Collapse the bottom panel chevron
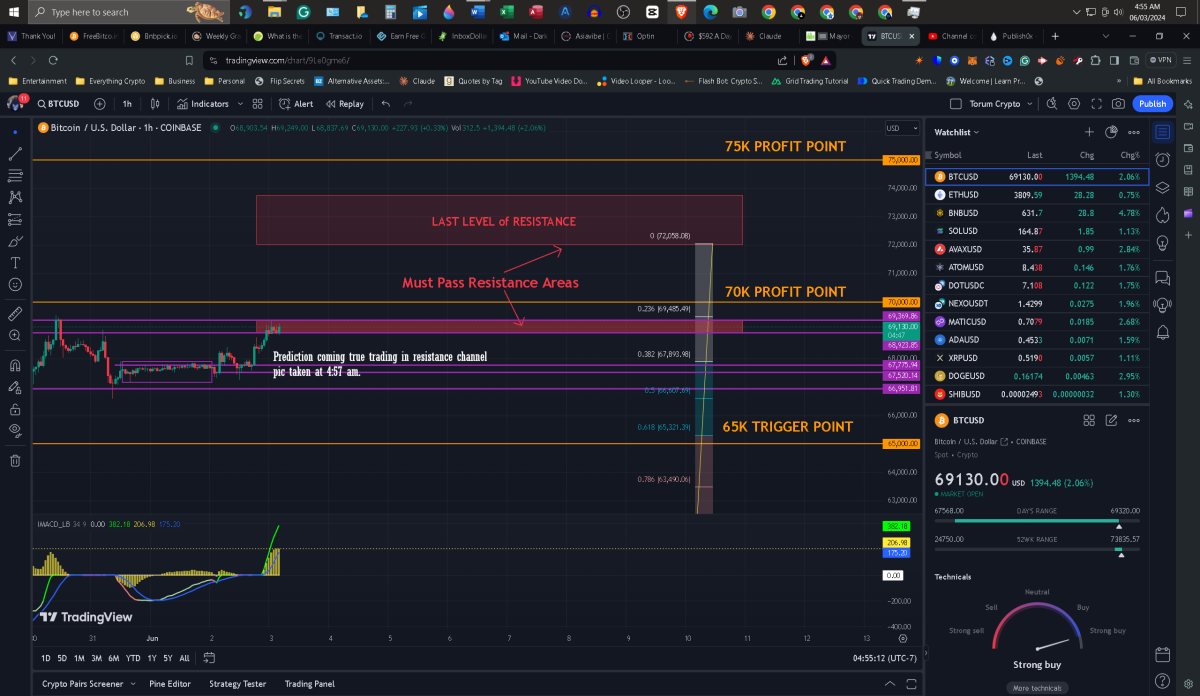Viewport: 1200px width, 696px height. click(891, 684)
